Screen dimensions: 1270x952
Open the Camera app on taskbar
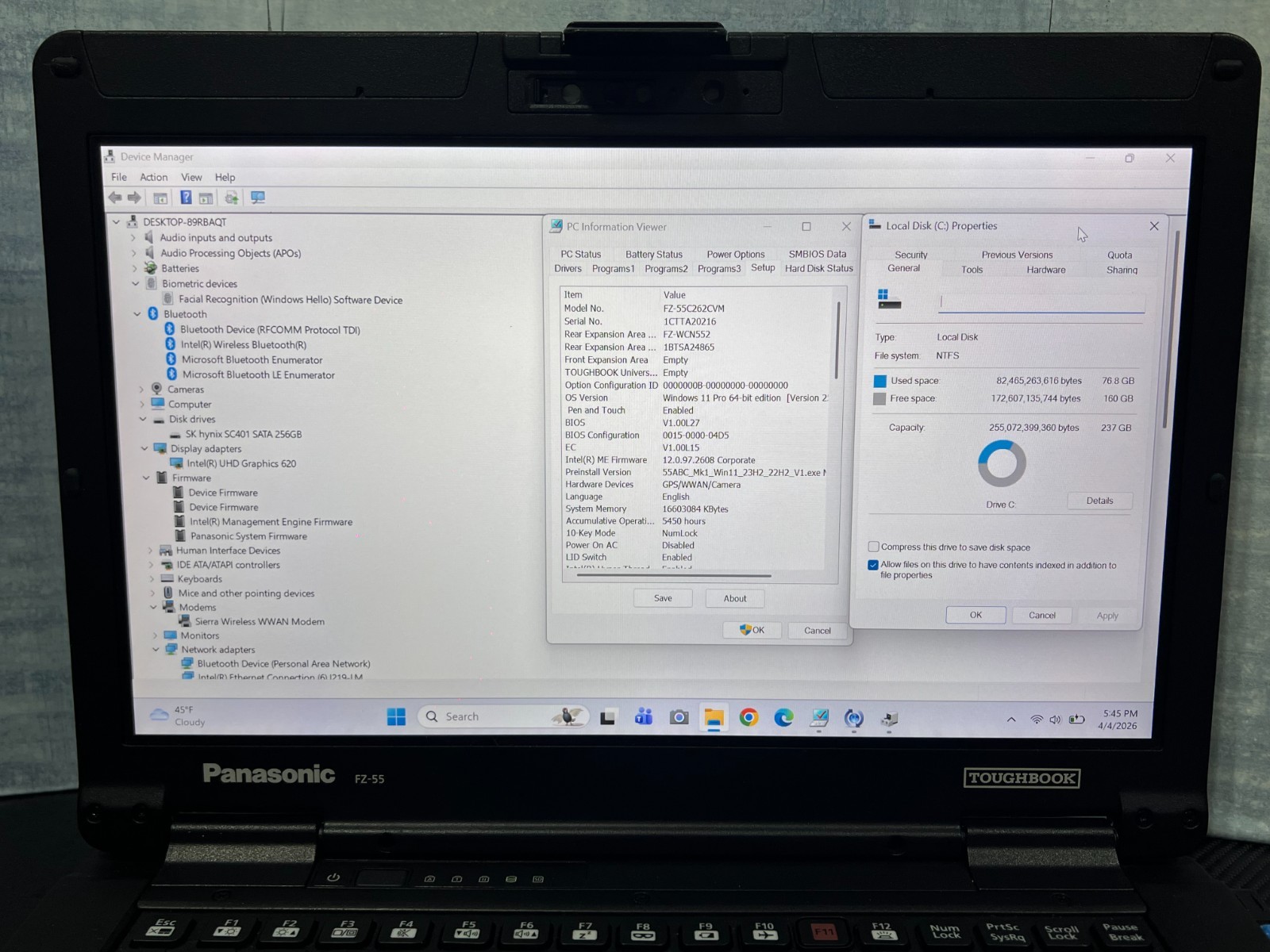679,718
